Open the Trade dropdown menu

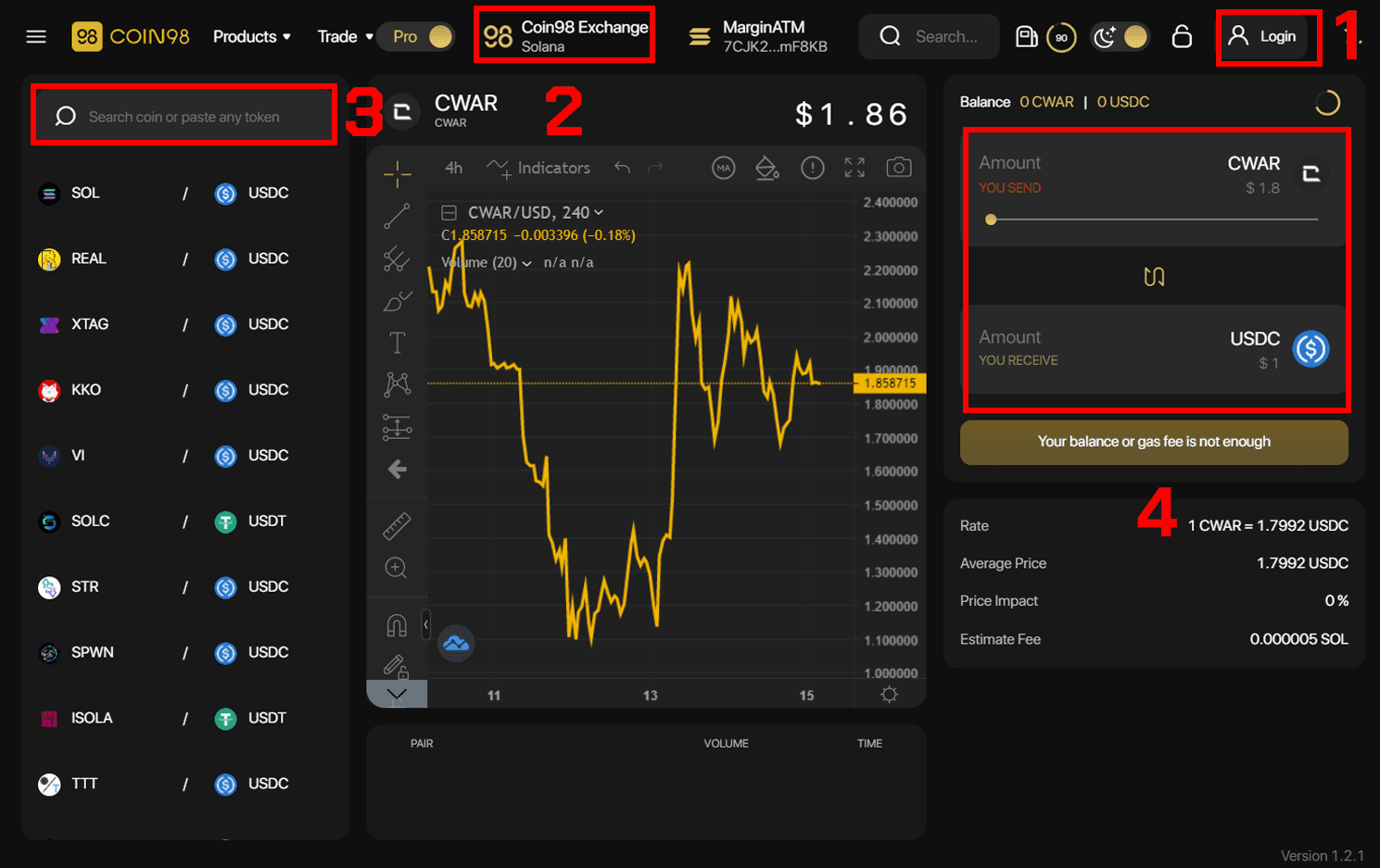click(x=345, y=37)
